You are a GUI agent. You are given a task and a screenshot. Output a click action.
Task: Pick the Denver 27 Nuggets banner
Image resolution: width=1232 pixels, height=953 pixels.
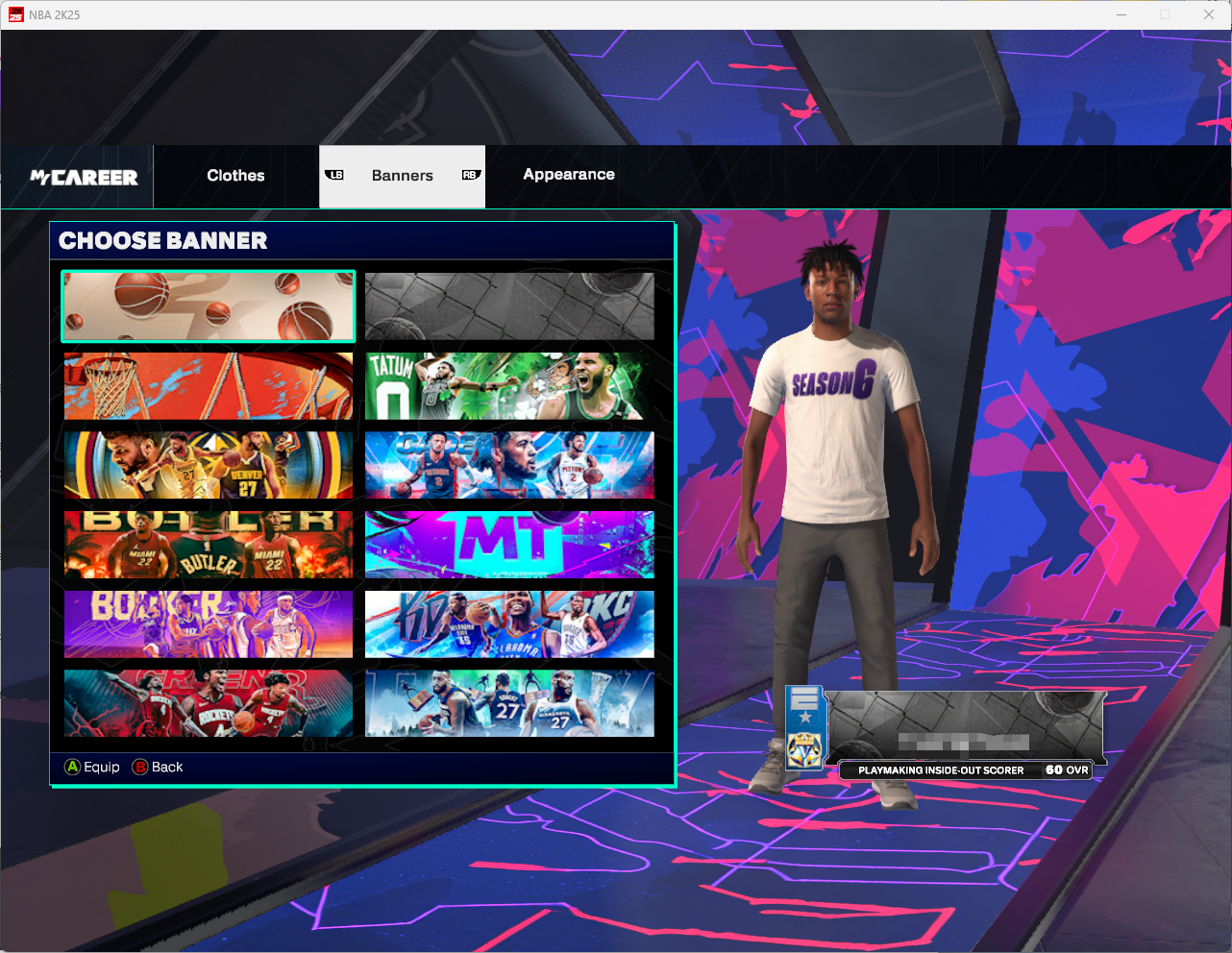coord(209,465)
